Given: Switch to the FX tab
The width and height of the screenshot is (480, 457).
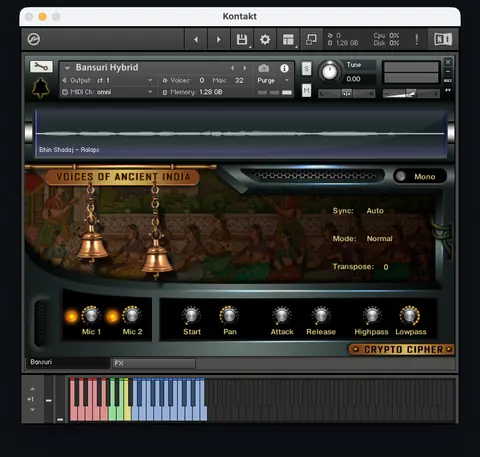Looking at the screenshot, I should pyautogui.click(x=154, y=363).
